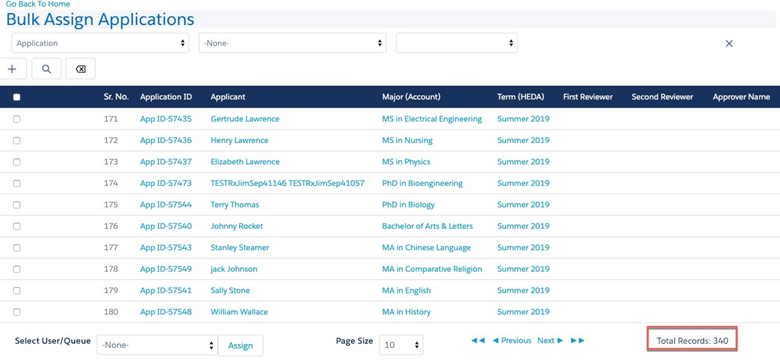This screenshot has height=361, width=780.
Task: Remove filter row with X icon
Action: [729, 44]
